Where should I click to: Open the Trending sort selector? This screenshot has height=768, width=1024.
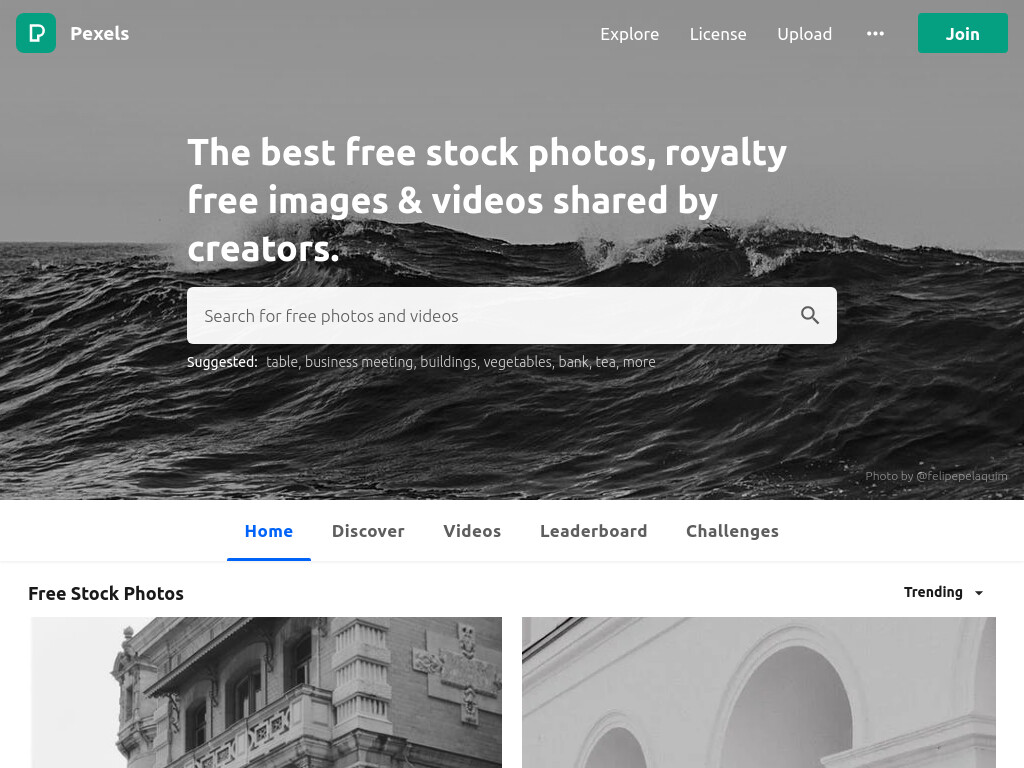click(x=944, y=592)
